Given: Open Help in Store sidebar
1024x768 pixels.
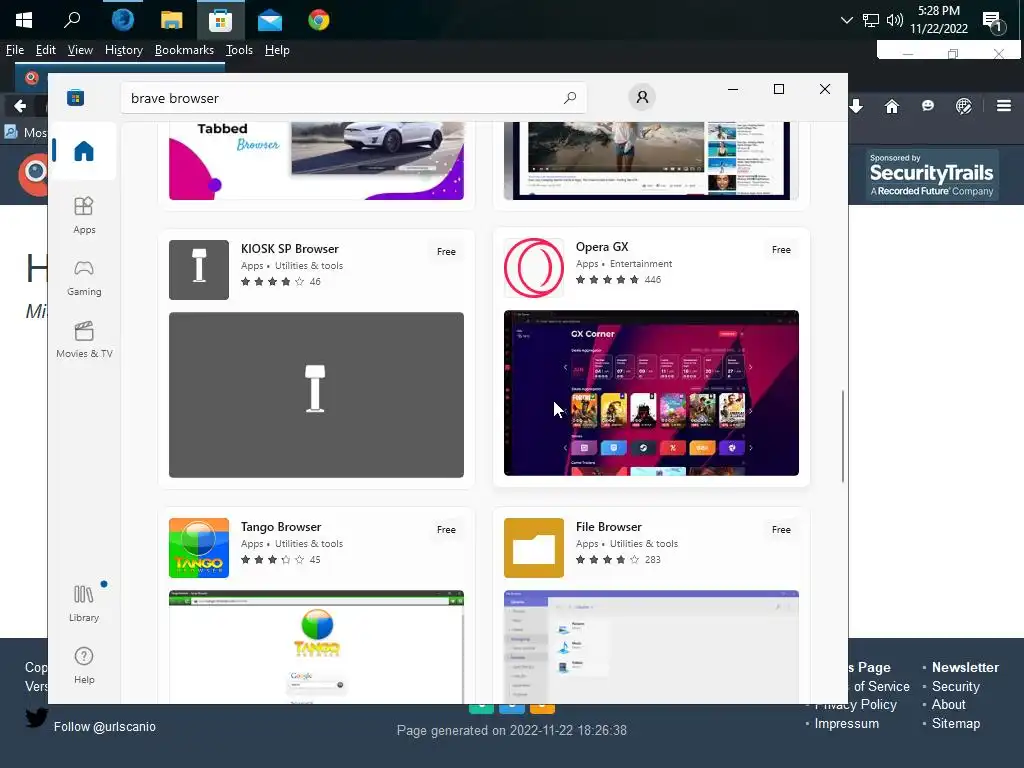Looking at the screenshot, I should coord(84,665).
